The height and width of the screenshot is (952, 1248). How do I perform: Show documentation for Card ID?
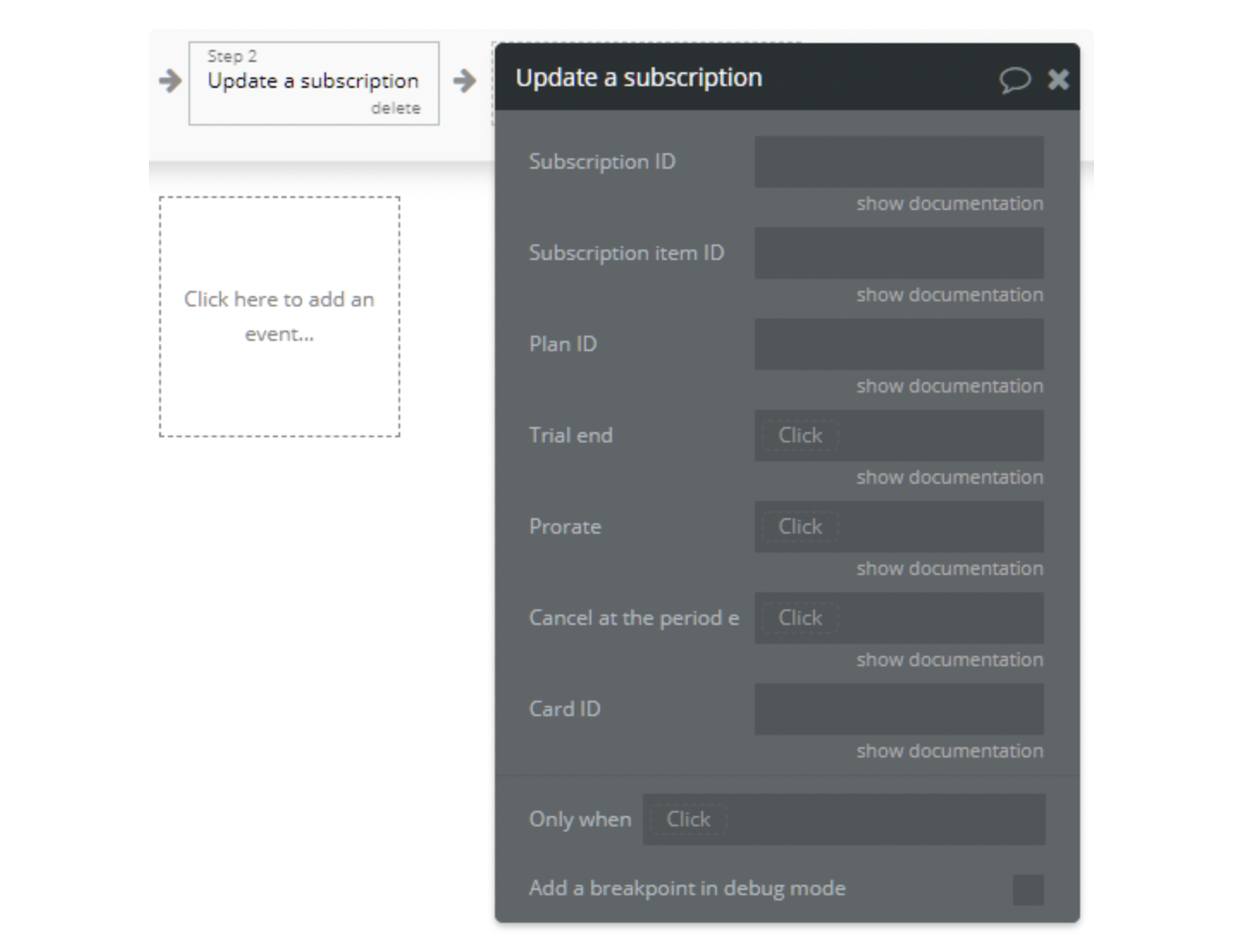tap(949, 751)
